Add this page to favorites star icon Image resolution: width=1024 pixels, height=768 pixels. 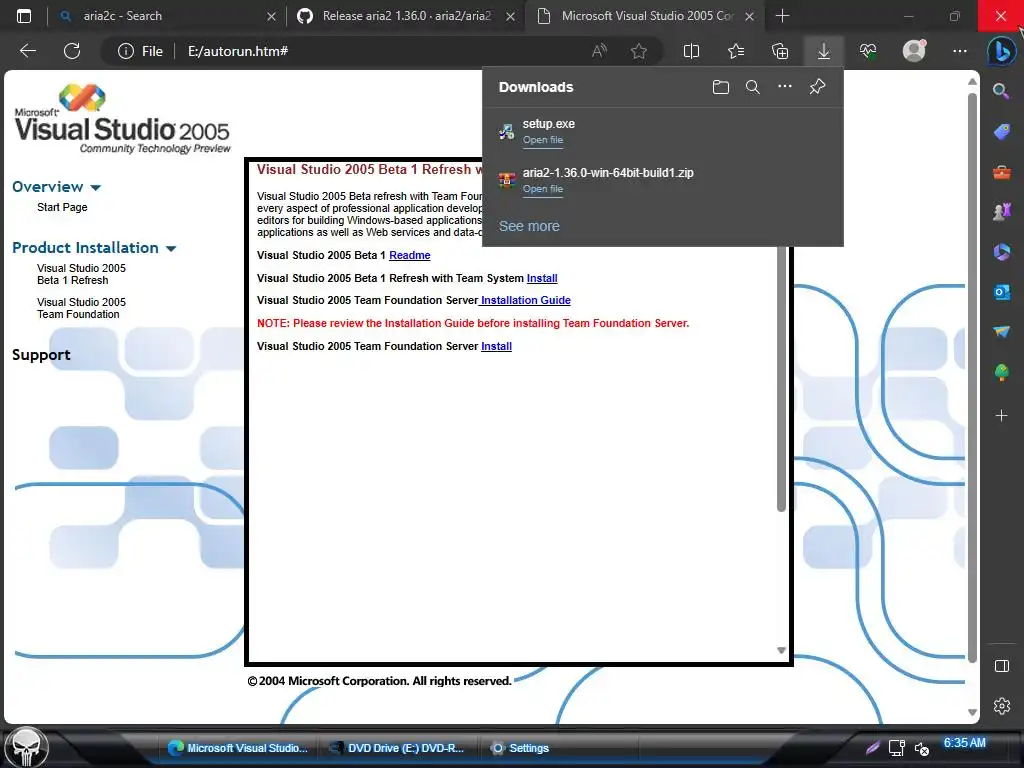pos(639,51)
